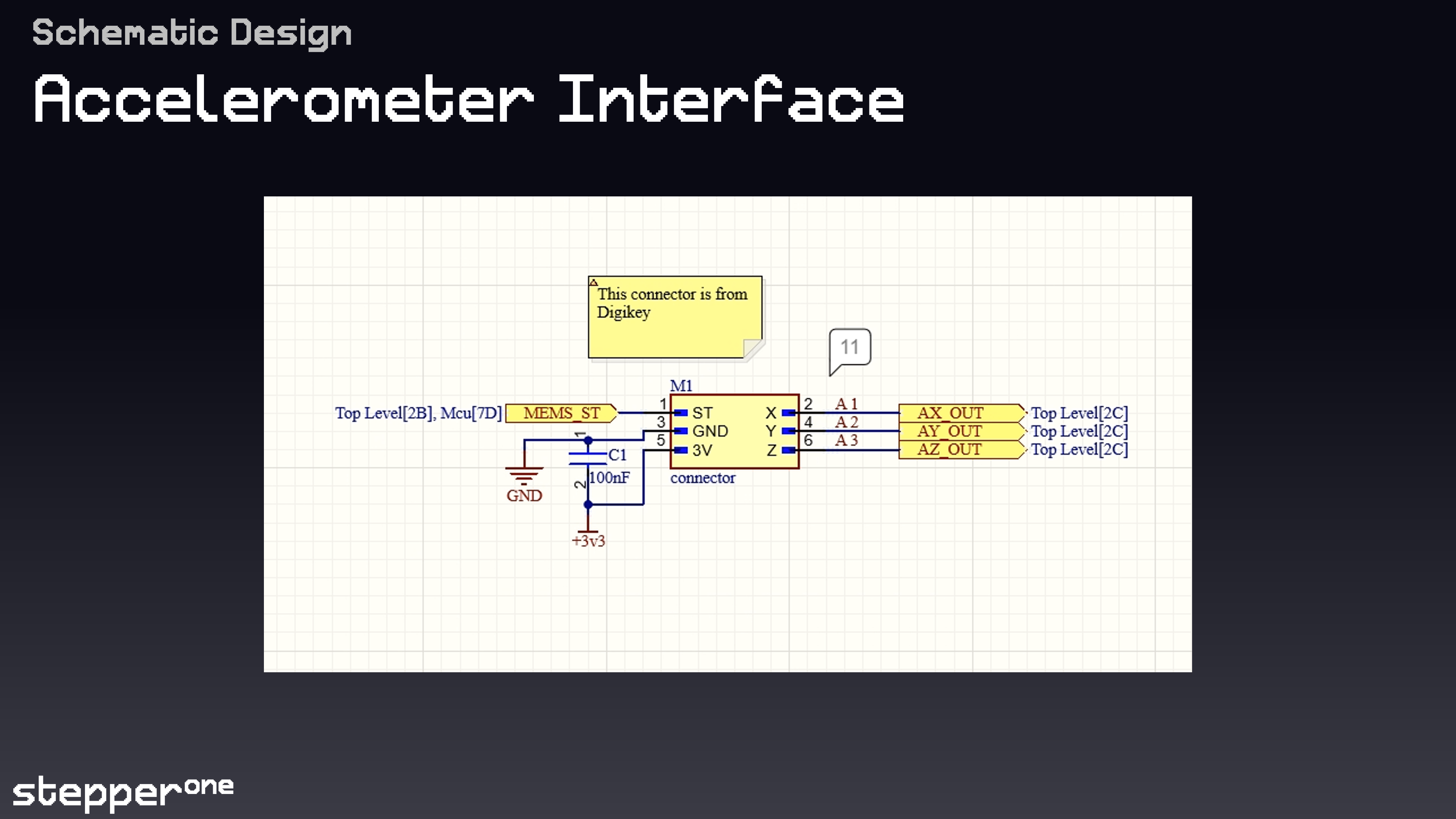Click the comment bubble numbered 11

[x=849, y=347]
